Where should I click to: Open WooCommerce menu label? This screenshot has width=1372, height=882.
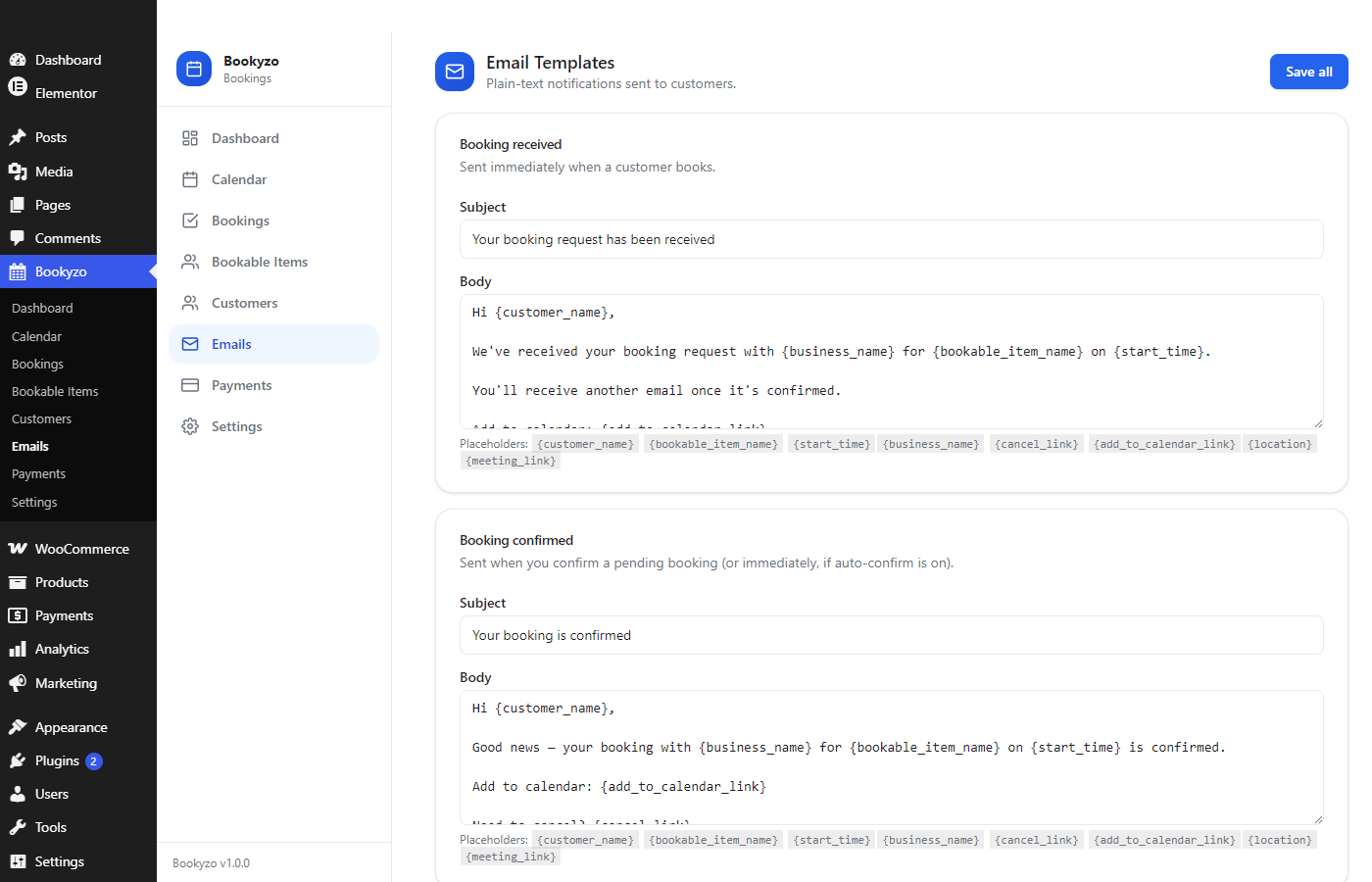[82, 549]
